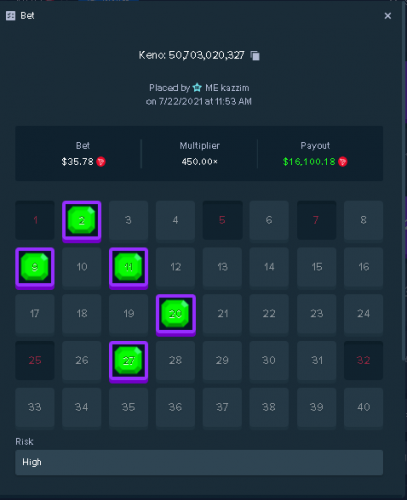Viewport: 407px width, 500px height.
Task: Click red-numbered tile 5
Action: [223, 220]
